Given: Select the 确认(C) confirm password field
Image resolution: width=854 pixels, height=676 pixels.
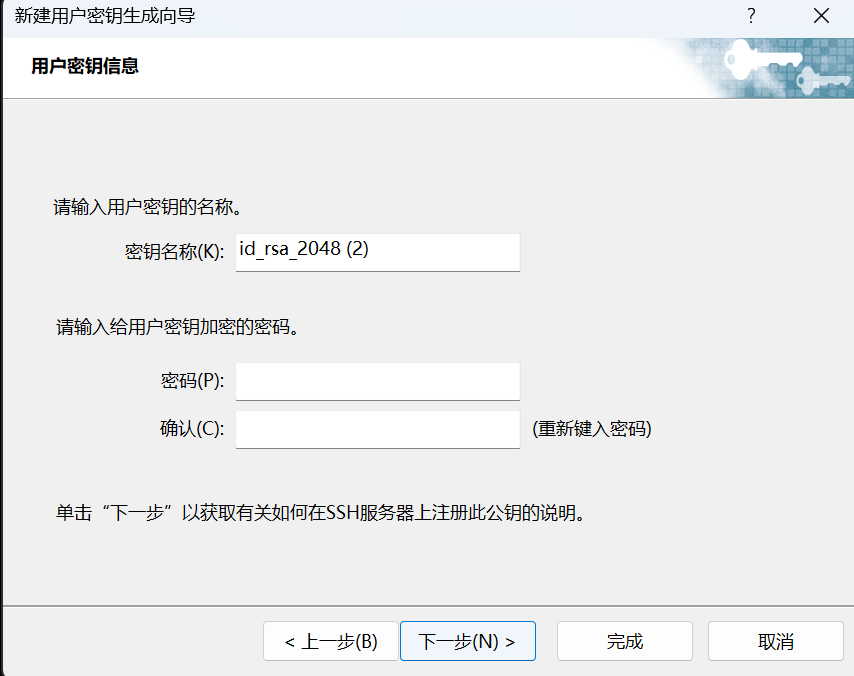Looking at the screenshot, I should [x=377, y=429].
